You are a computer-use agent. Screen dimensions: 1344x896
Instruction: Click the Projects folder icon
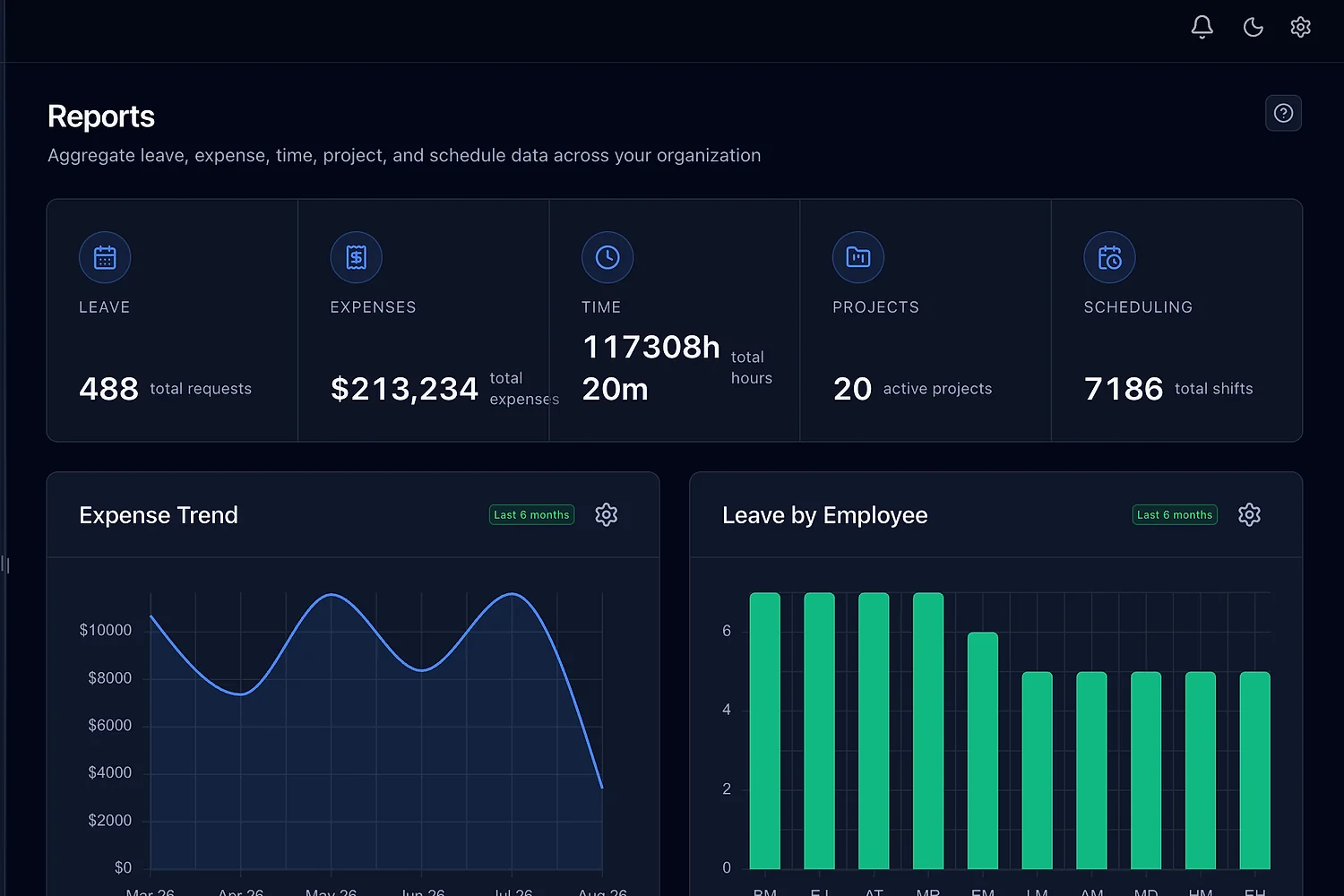tap(858, 258)
